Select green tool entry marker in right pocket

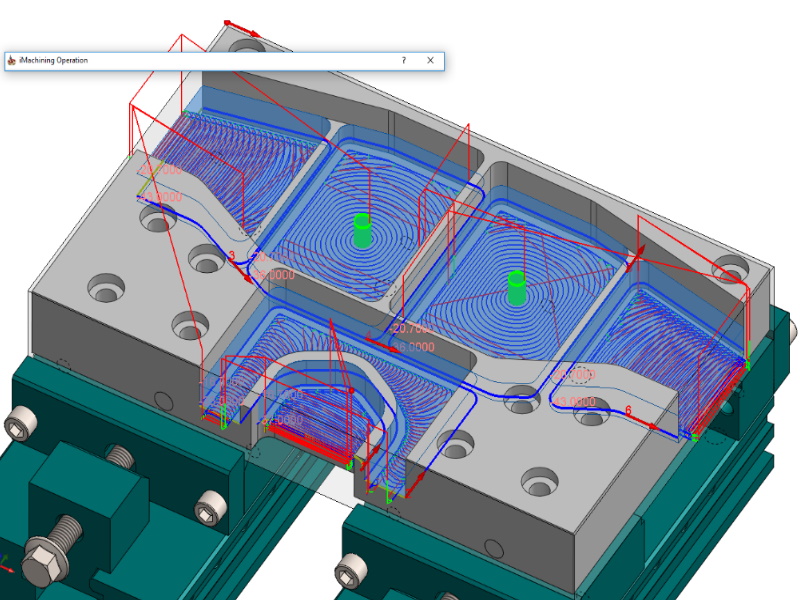516,285
